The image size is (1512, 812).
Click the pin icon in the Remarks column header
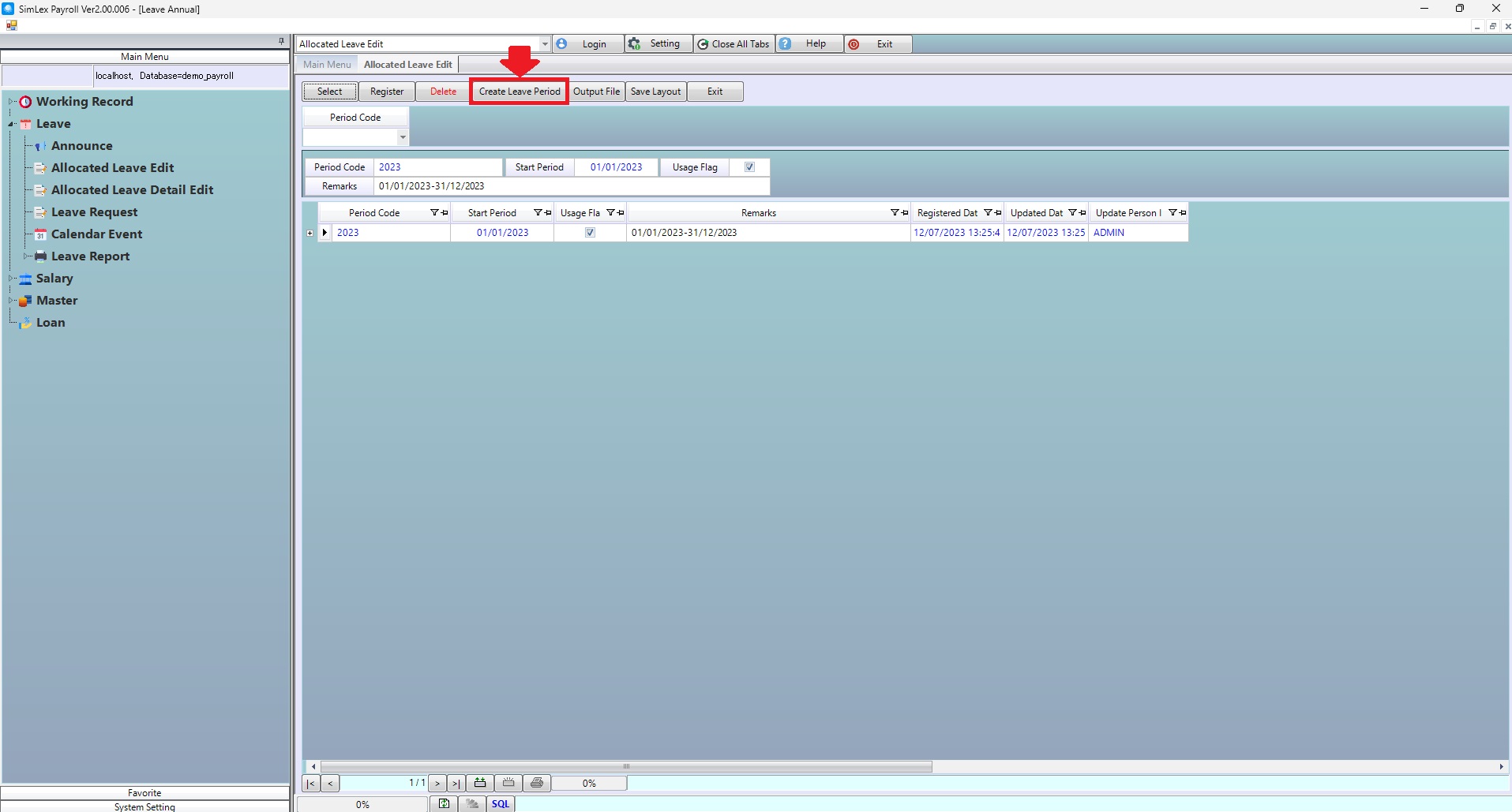pos(905,213)
